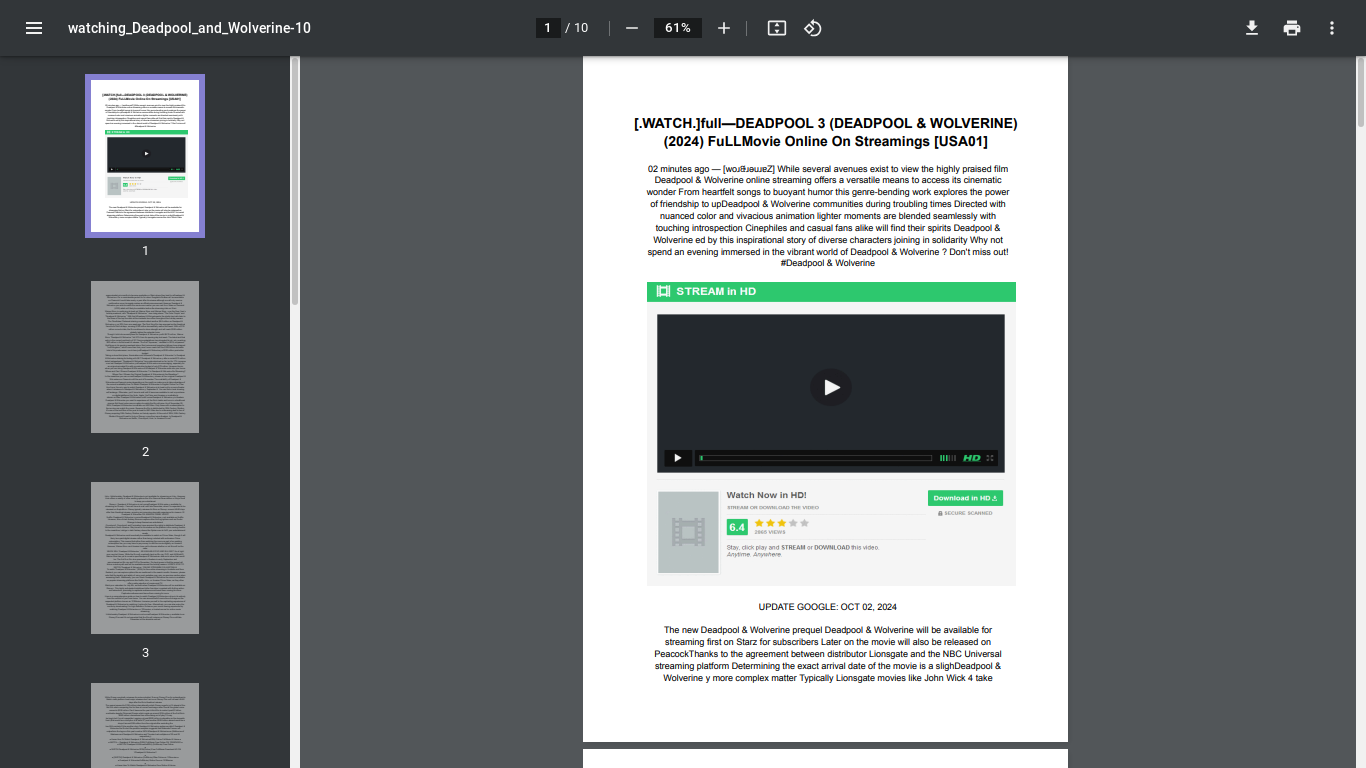This screenshot has width=1366, height=768.
Task: Select page 1 thumbnail
Action: pos(145,156)
